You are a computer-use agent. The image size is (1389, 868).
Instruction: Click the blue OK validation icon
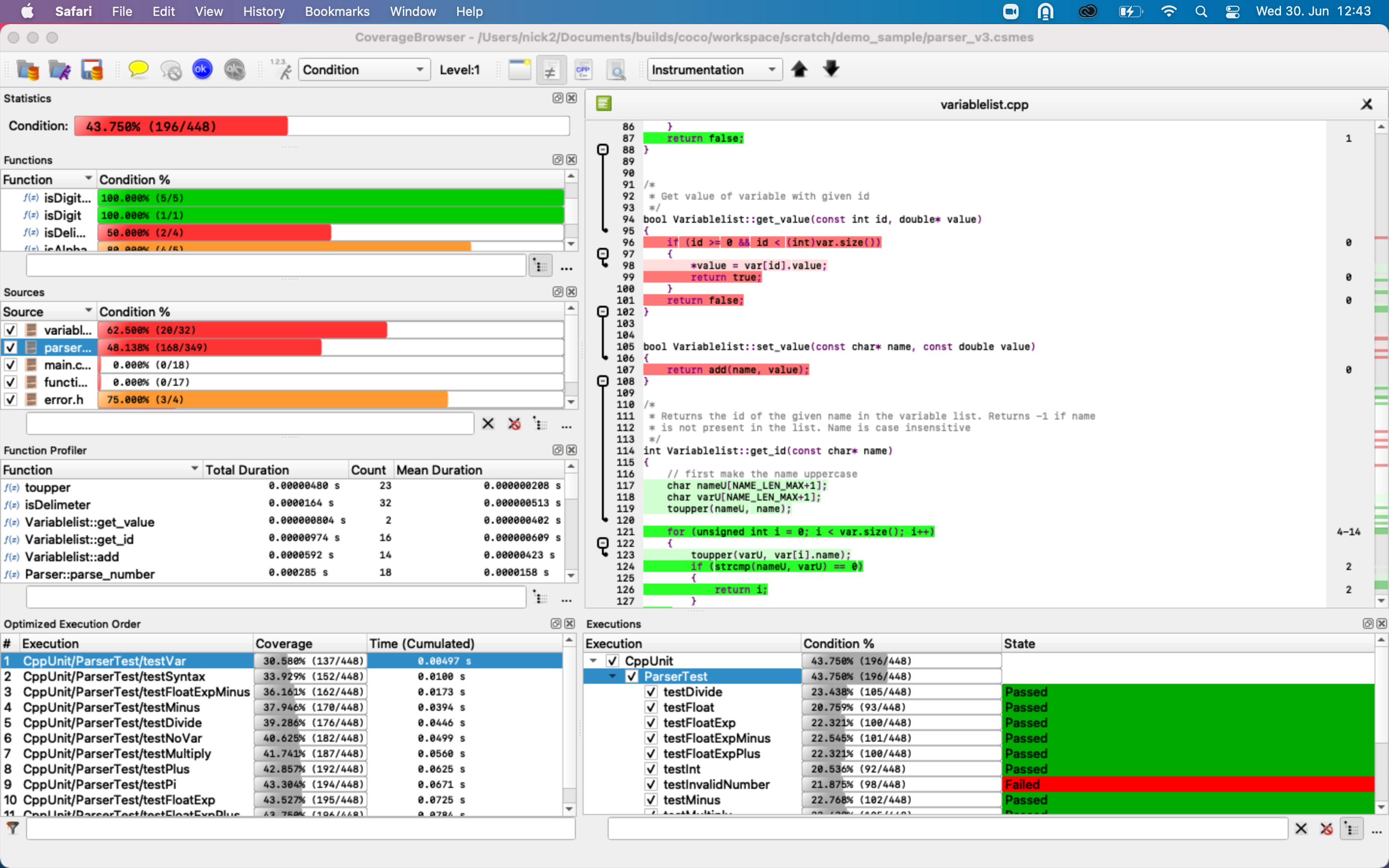pyautogui.click(x=202, y=69)
